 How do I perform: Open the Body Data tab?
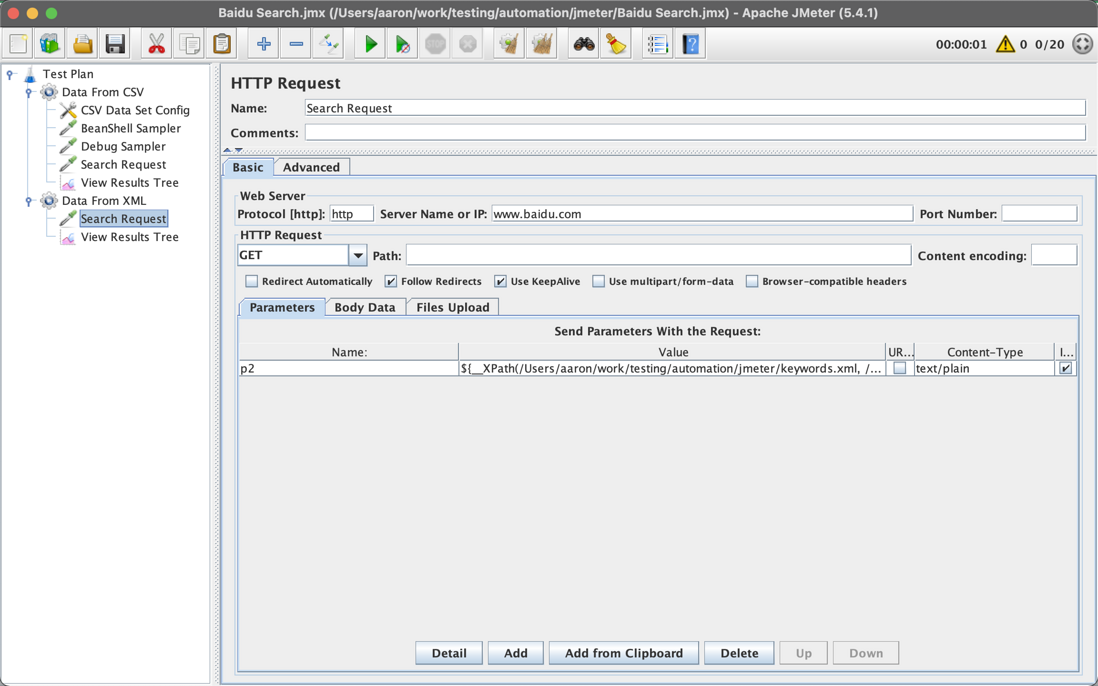coord(365,307)
